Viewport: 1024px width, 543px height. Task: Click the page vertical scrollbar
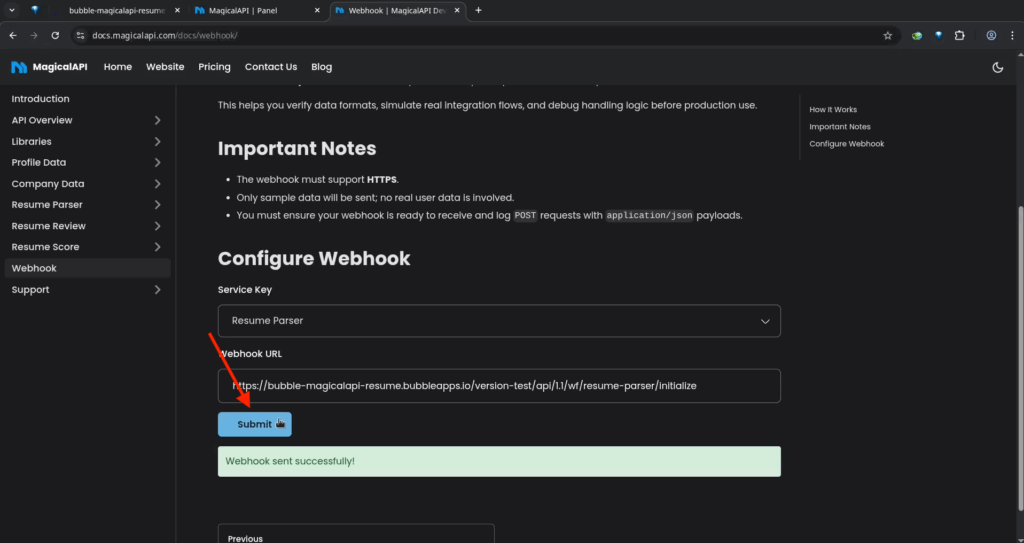tap(1021, 358)
